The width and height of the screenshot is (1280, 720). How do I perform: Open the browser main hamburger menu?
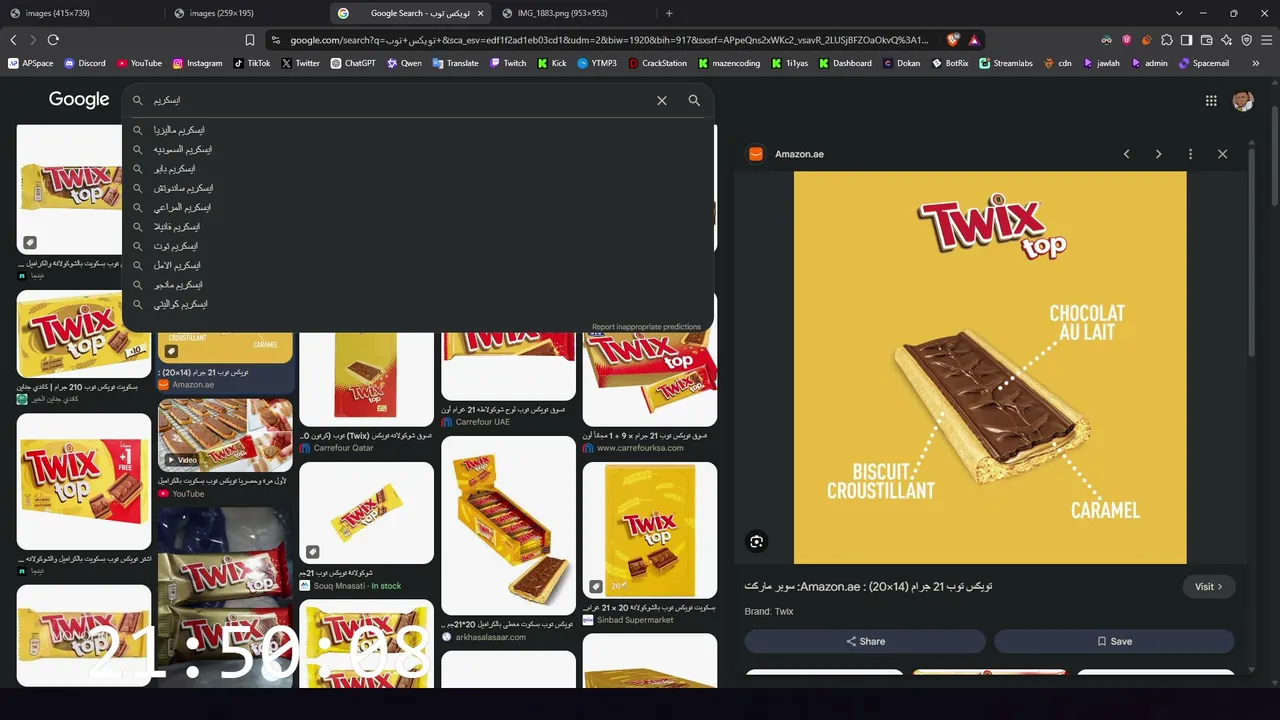click(x=1266, y=40)
